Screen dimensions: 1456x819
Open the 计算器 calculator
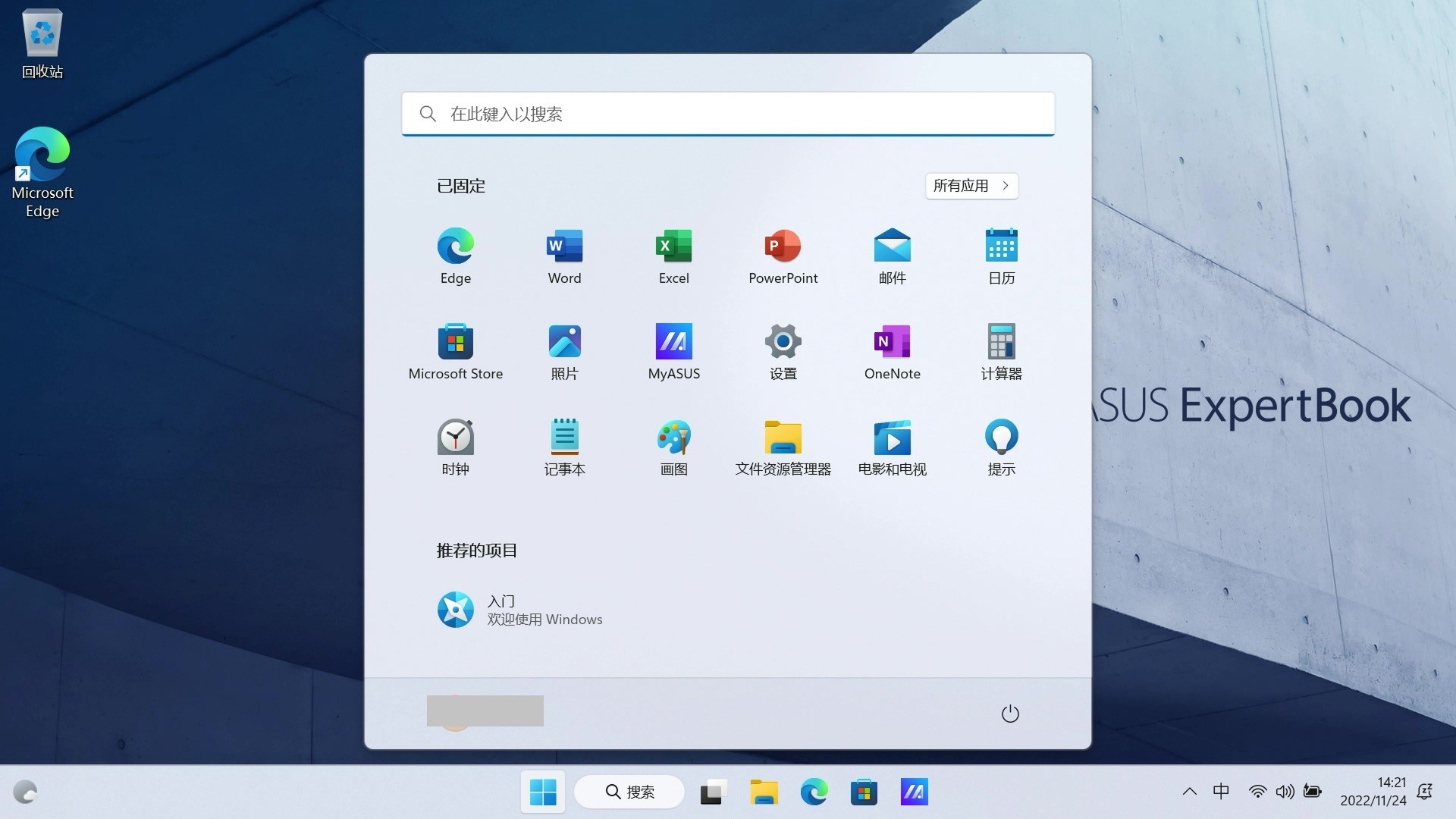point(1002,352)
